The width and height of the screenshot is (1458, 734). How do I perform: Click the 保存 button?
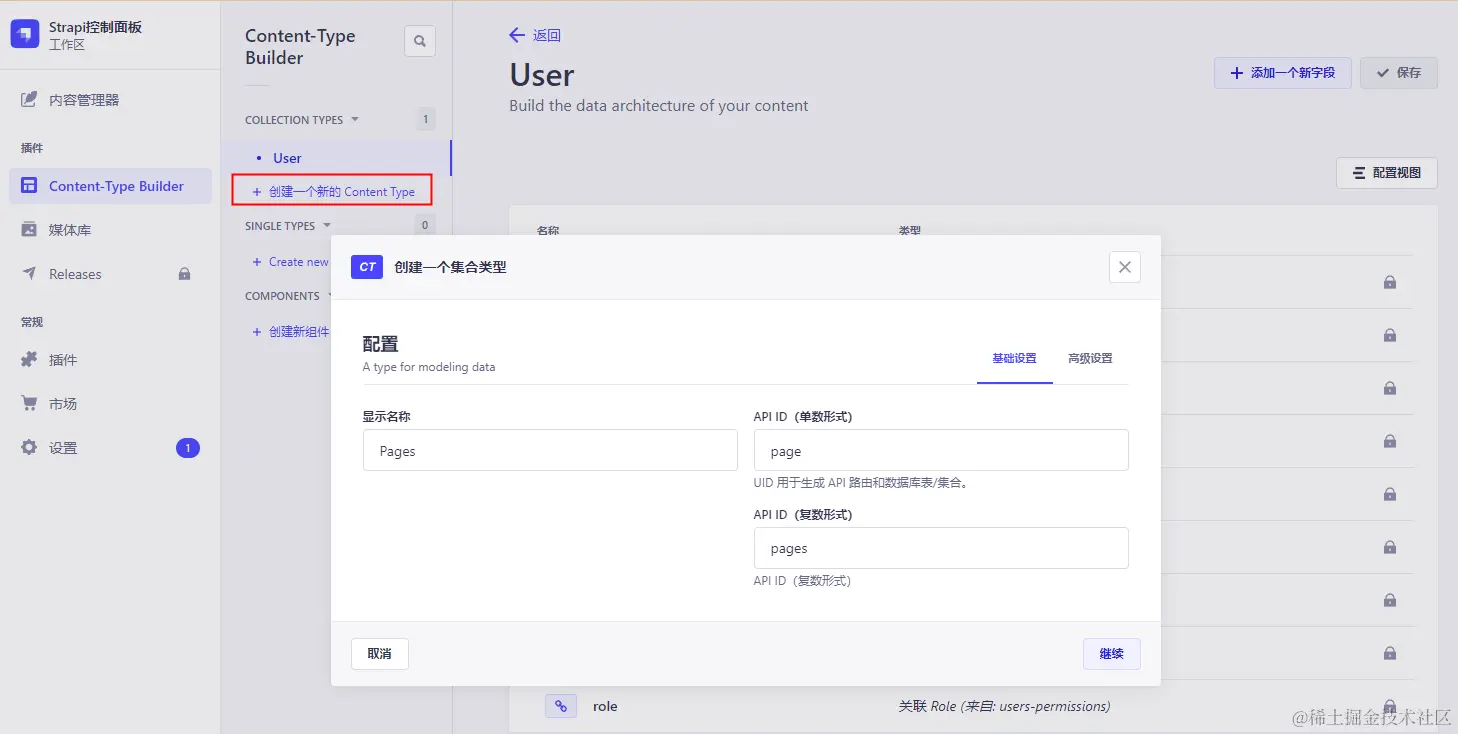pyautogui.click(x=1399, y=73)
